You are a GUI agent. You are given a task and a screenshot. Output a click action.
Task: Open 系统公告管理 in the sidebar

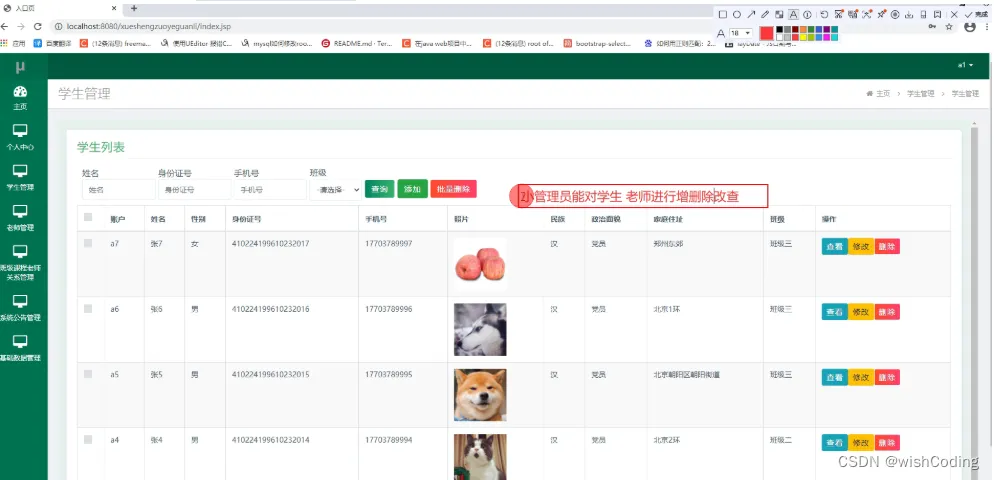tap(20, 308)
